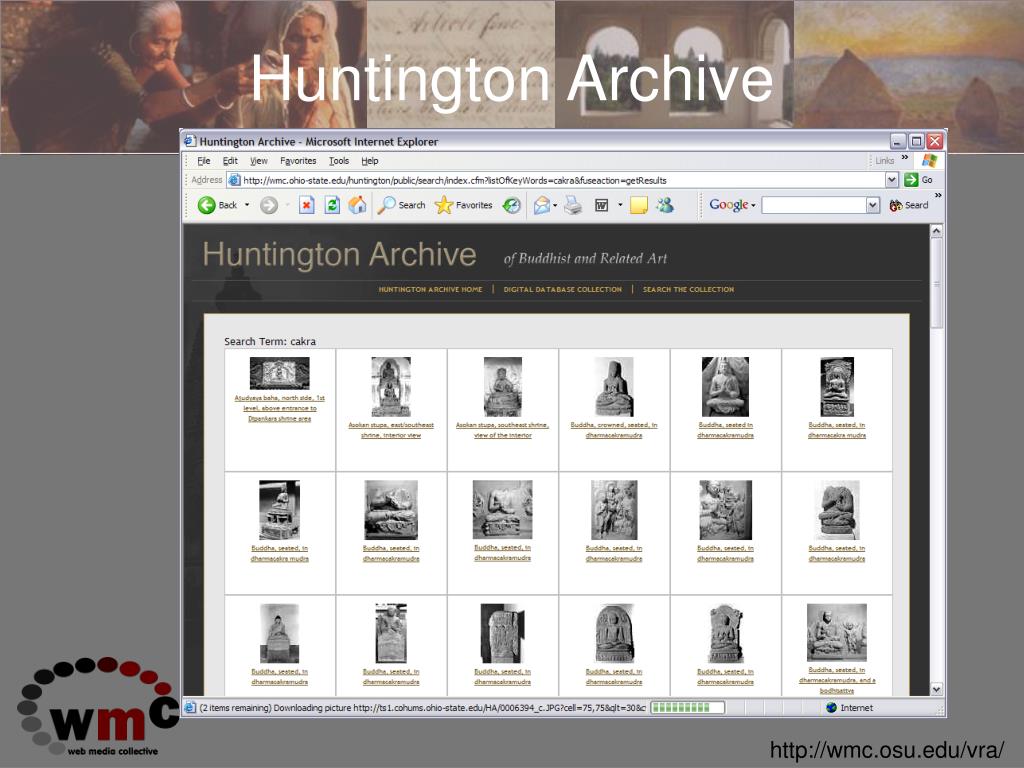Open the address bar URL dropdown
Image resolution: width=1024 pixels, height=768 pixels.
(891, 180)
